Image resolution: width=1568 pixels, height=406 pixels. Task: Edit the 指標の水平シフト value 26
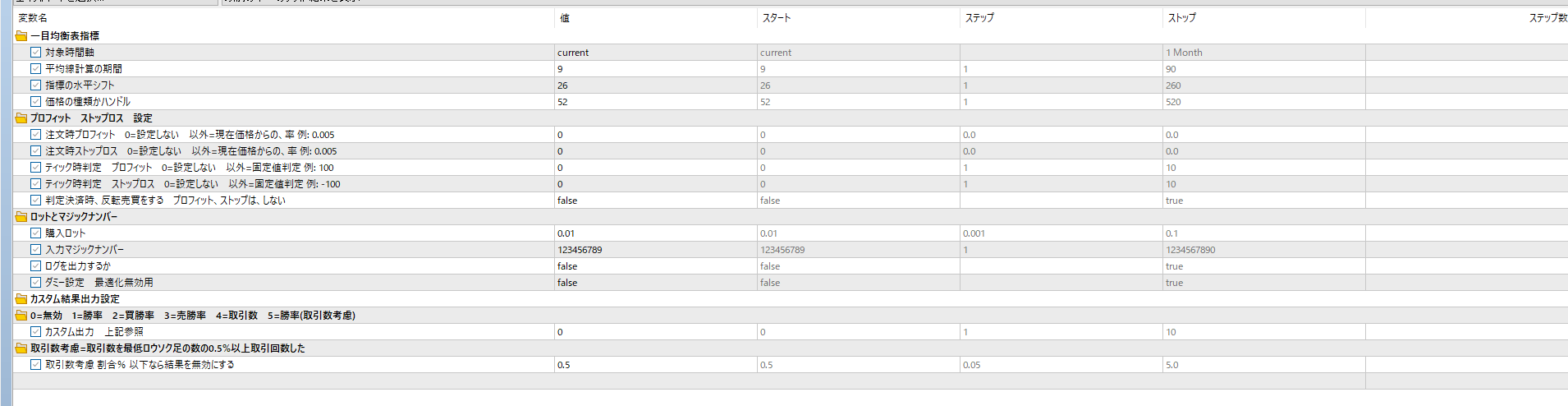point(655,85)
